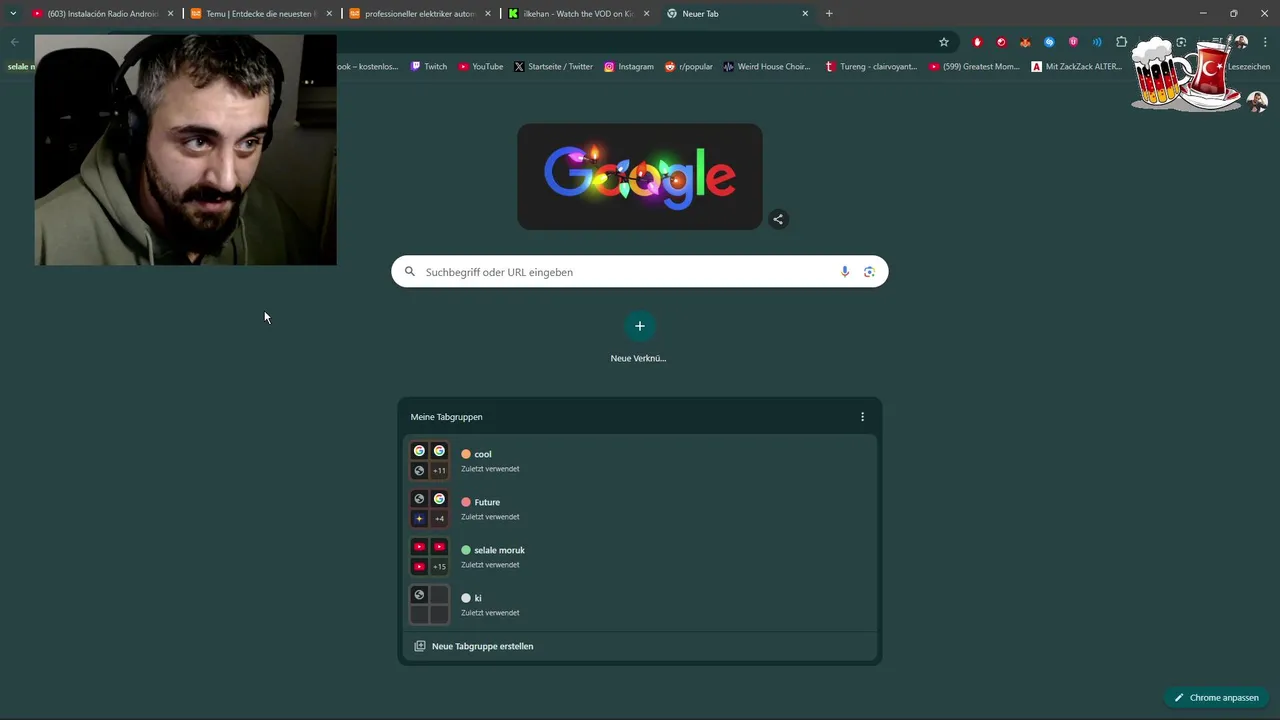Click the Chrome anpassen button
The width and height of the screenshot is (1280, 720).
1216,697
